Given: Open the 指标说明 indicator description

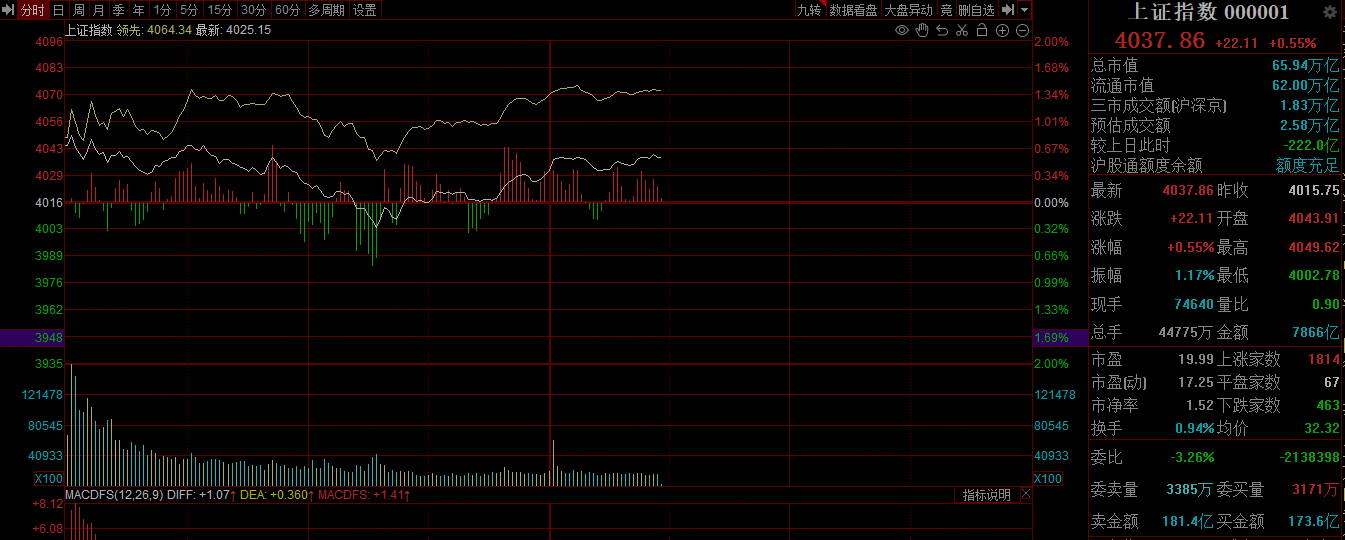Looking at the screenshot, I should coord(986,495).
